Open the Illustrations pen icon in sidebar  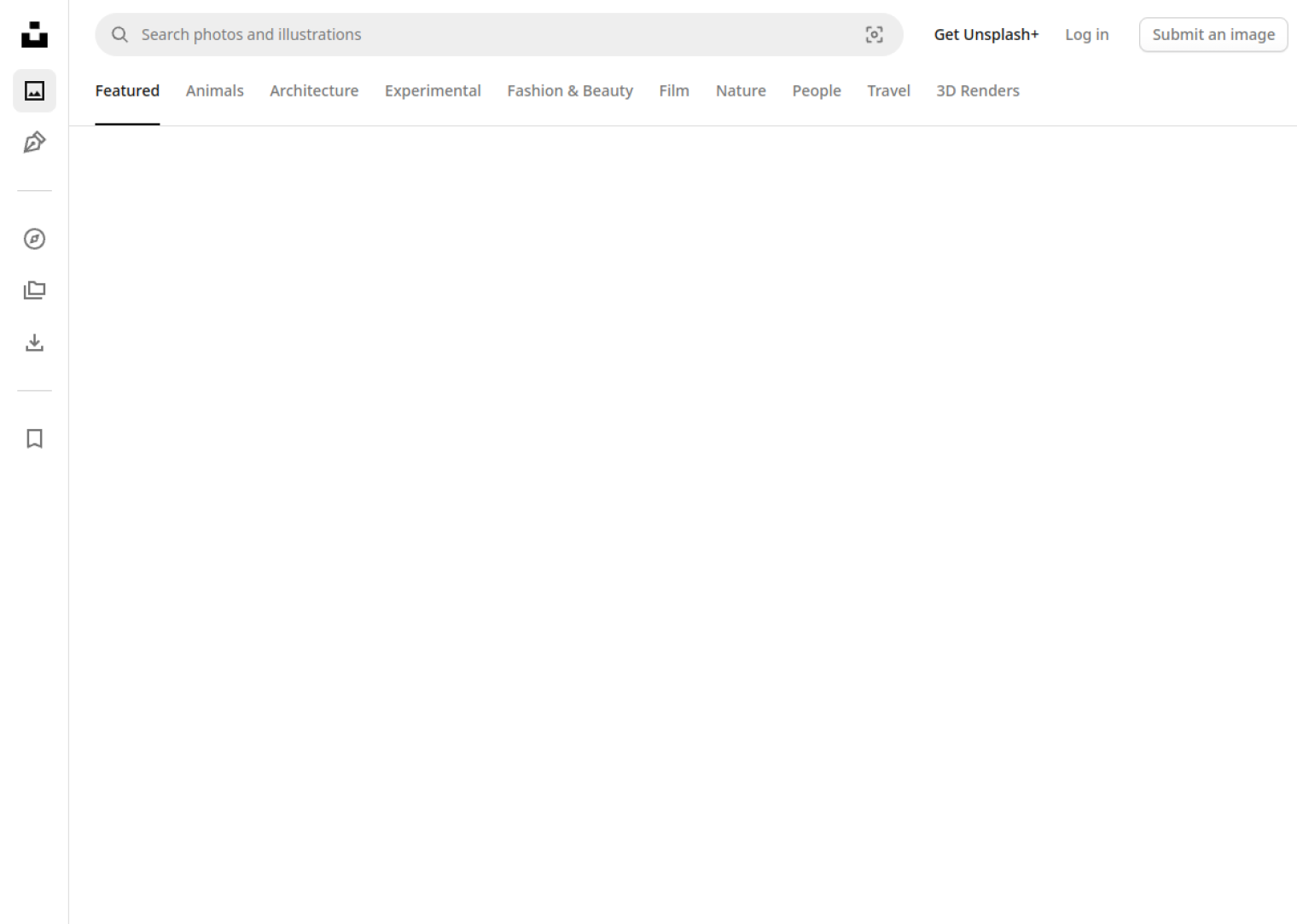click(x=34, y=142)
